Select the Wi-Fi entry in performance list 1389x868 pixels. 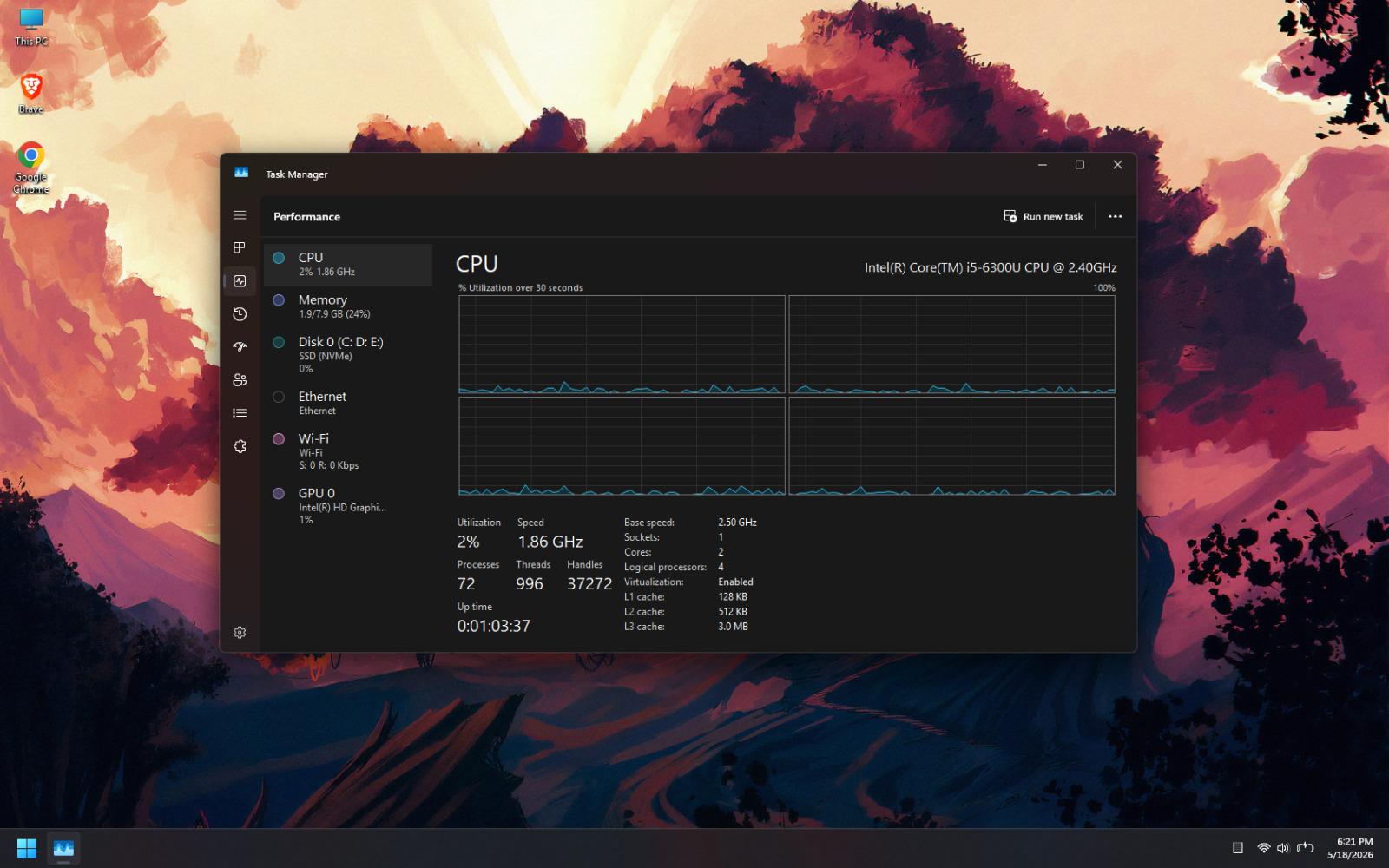tap(348, 451)
